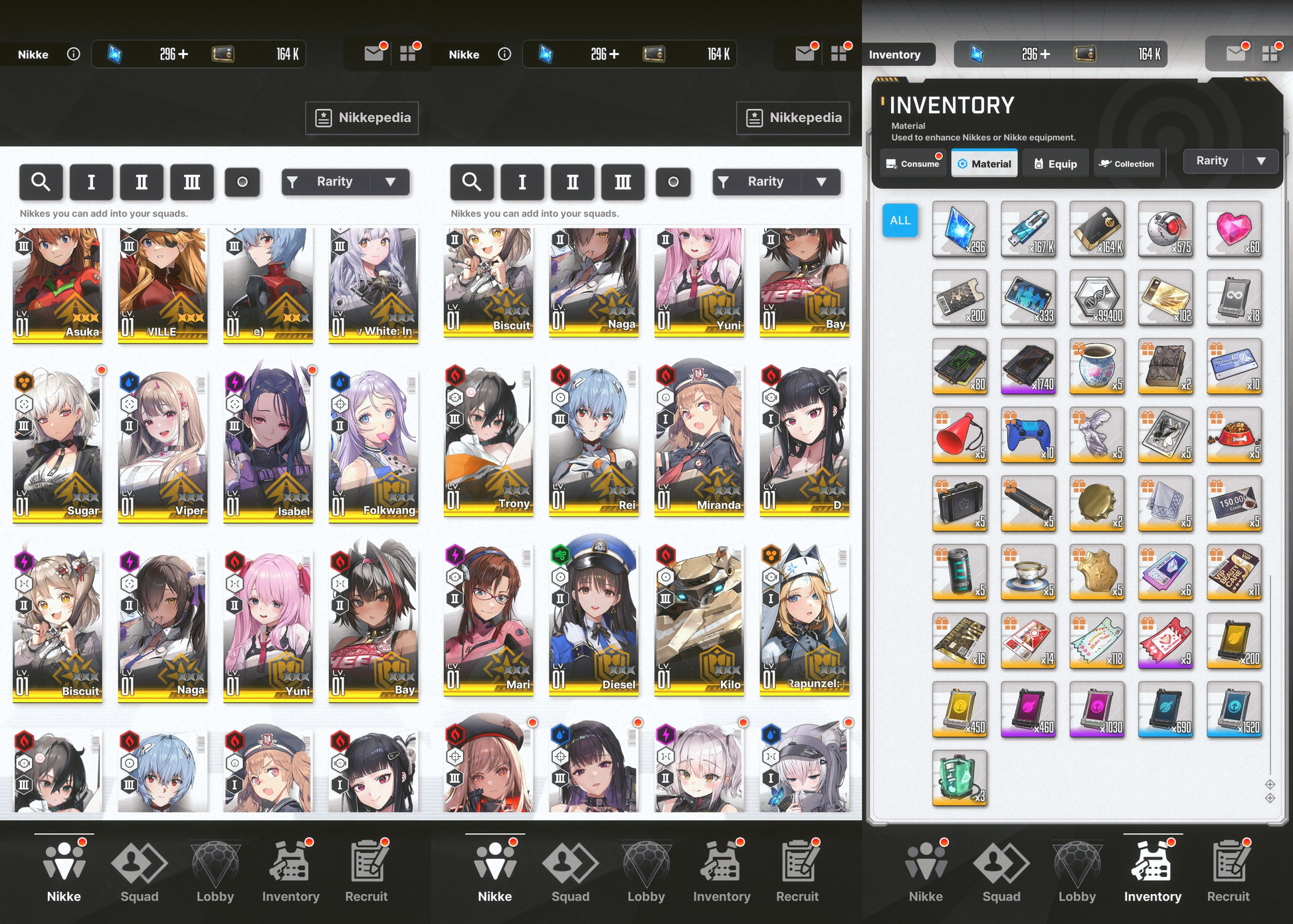Select the teacup item x5
This screenshot has height=924, width=1293.
(x=1028, y=572)
